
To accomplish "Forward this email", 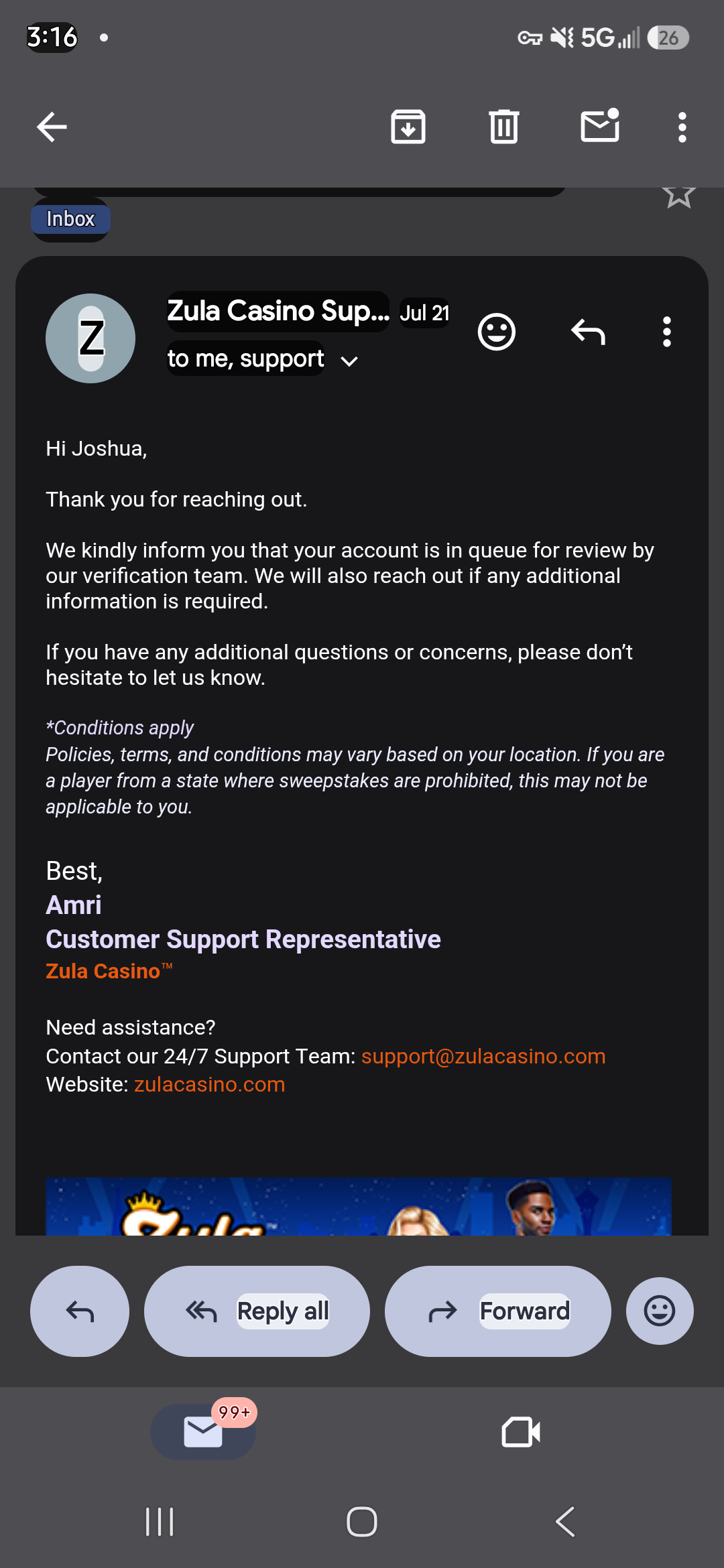I will pos(498,1311).
